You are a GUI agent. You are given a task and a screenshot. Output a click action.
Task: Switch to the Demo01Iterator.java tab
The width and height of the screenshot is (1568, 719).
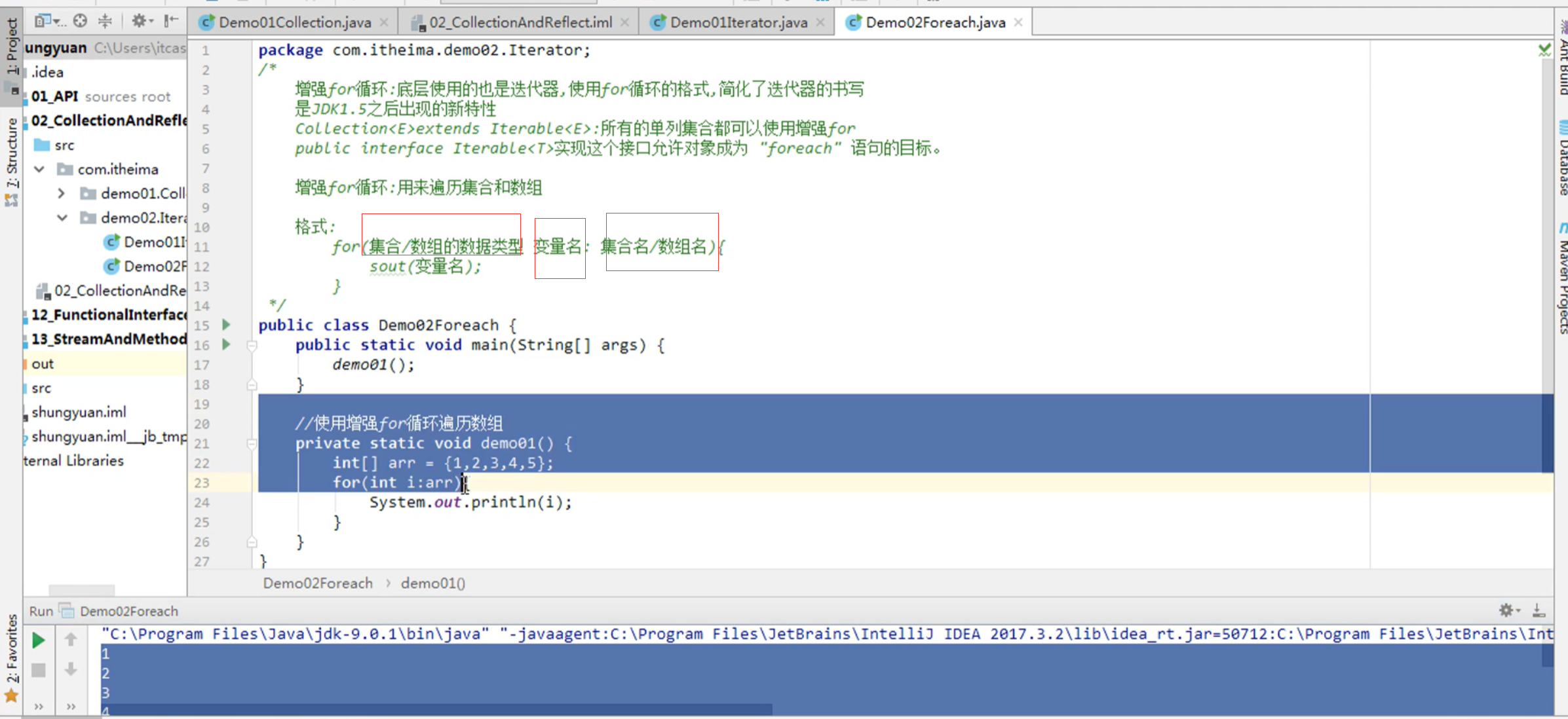(x=738, y=23)
